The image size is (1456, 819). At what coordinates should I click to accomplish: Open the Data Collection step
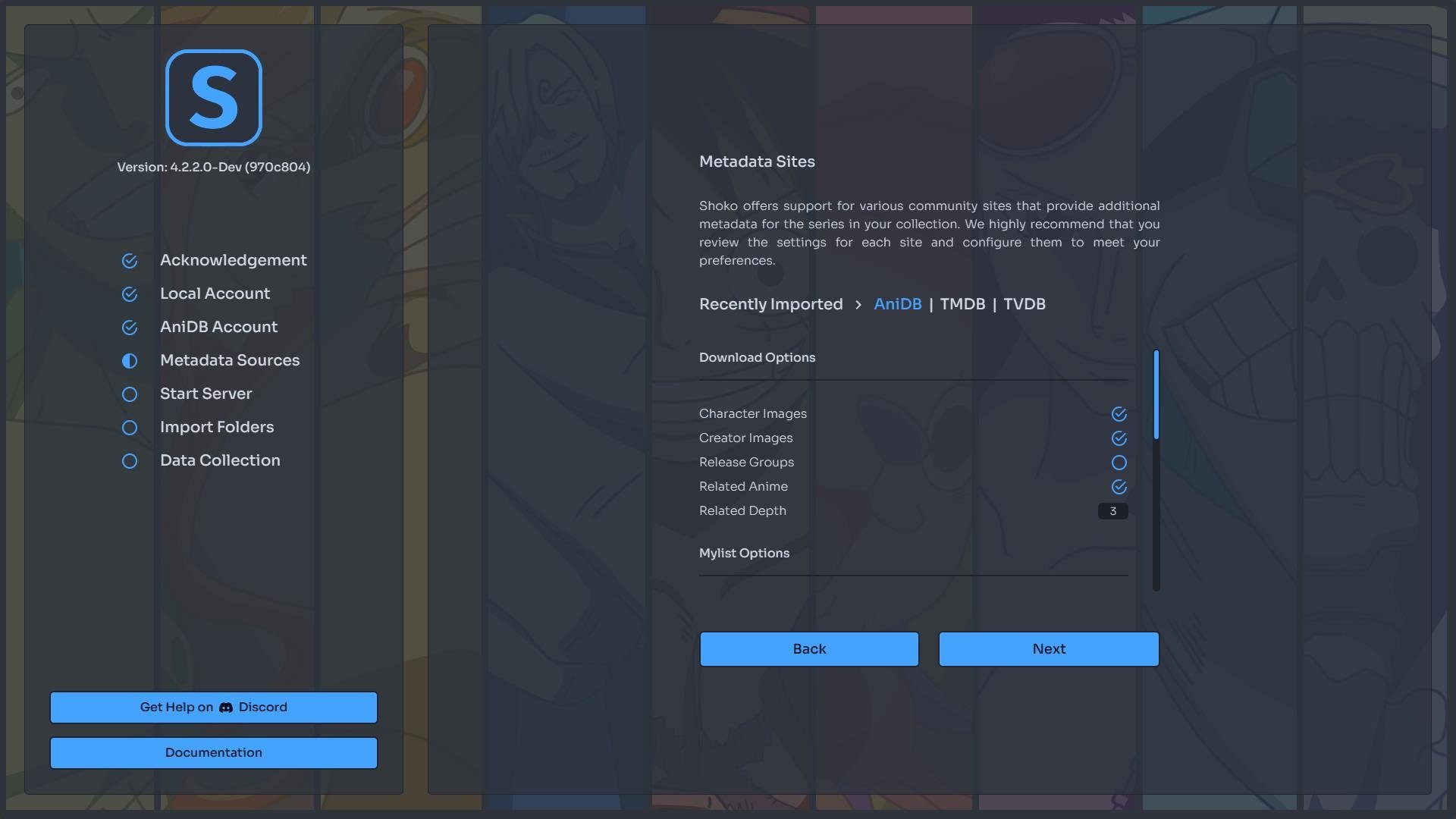point(220,460)
